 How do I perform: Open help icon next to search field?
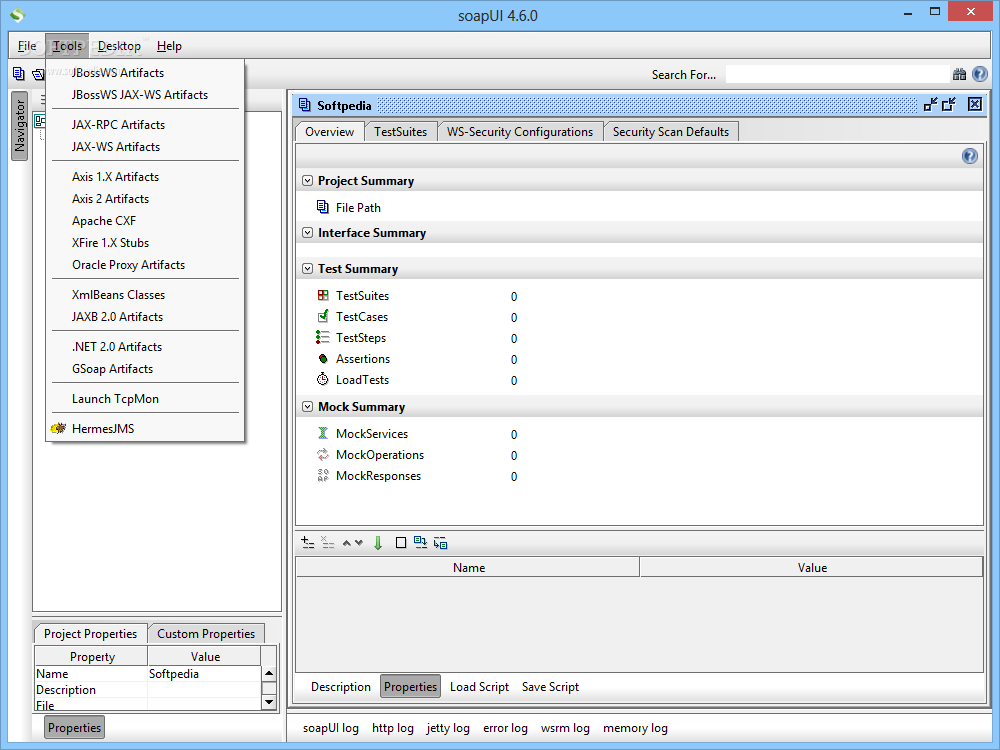[x=980, y=75]
